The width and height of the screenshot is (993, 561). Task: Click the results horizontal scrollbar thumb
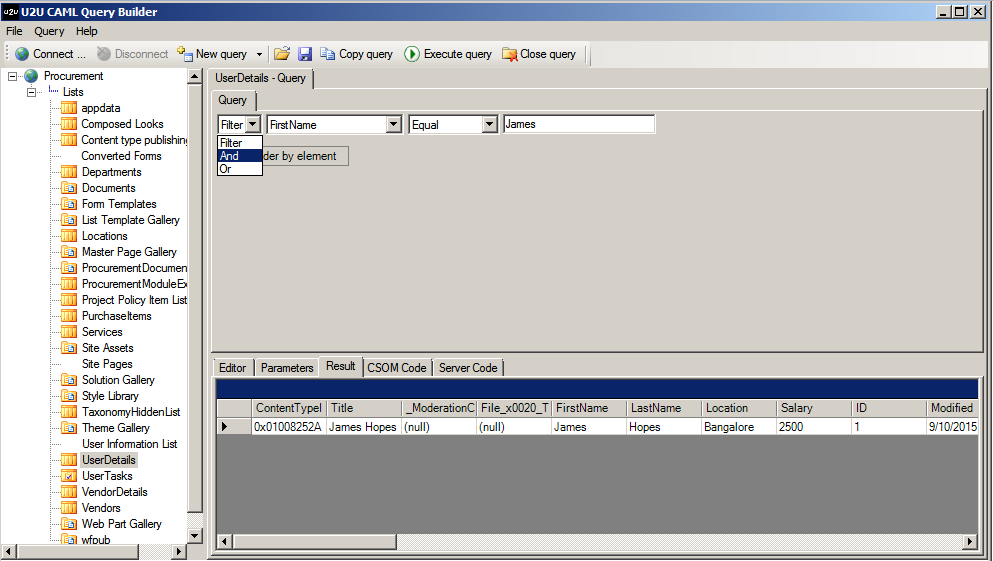[315, 541]
